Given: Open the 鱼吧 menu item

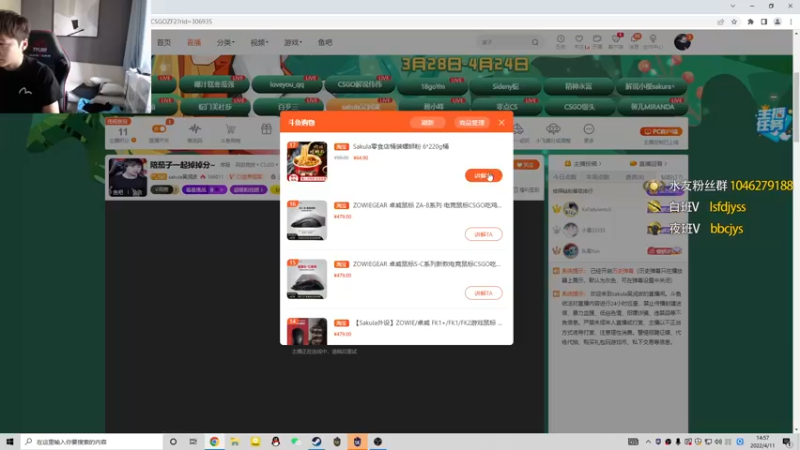Looking at the screenshot, I should click(325, 42).
